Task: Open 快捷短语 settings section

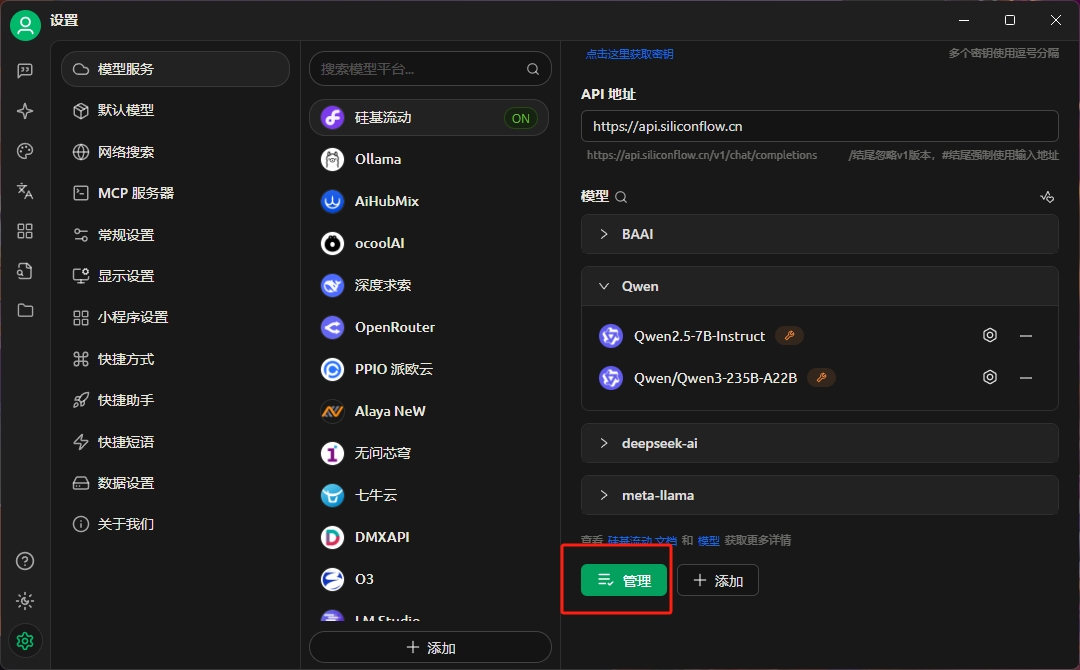Action: coord(175,441)
